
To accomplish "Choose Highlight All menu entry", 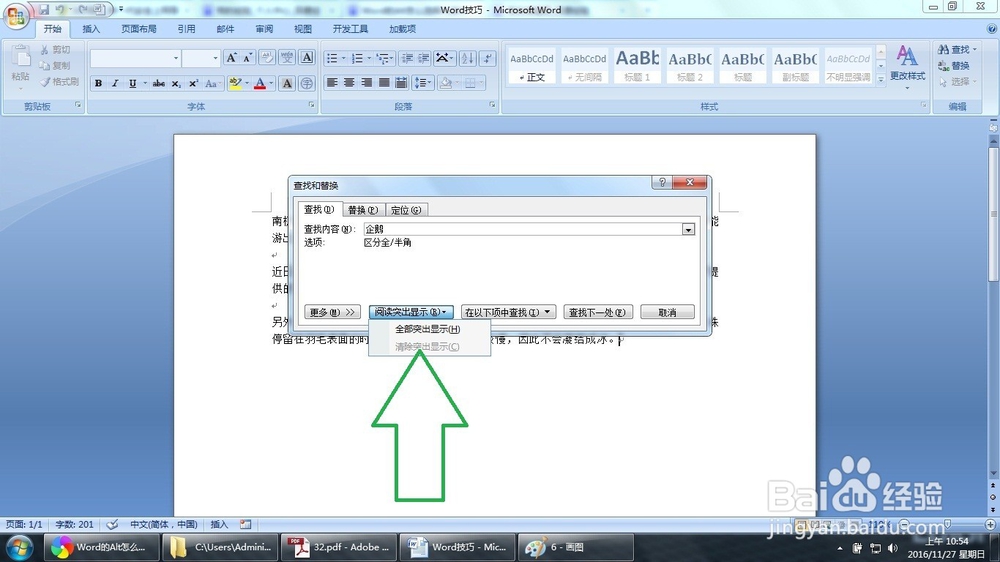I will pos(428,329).
